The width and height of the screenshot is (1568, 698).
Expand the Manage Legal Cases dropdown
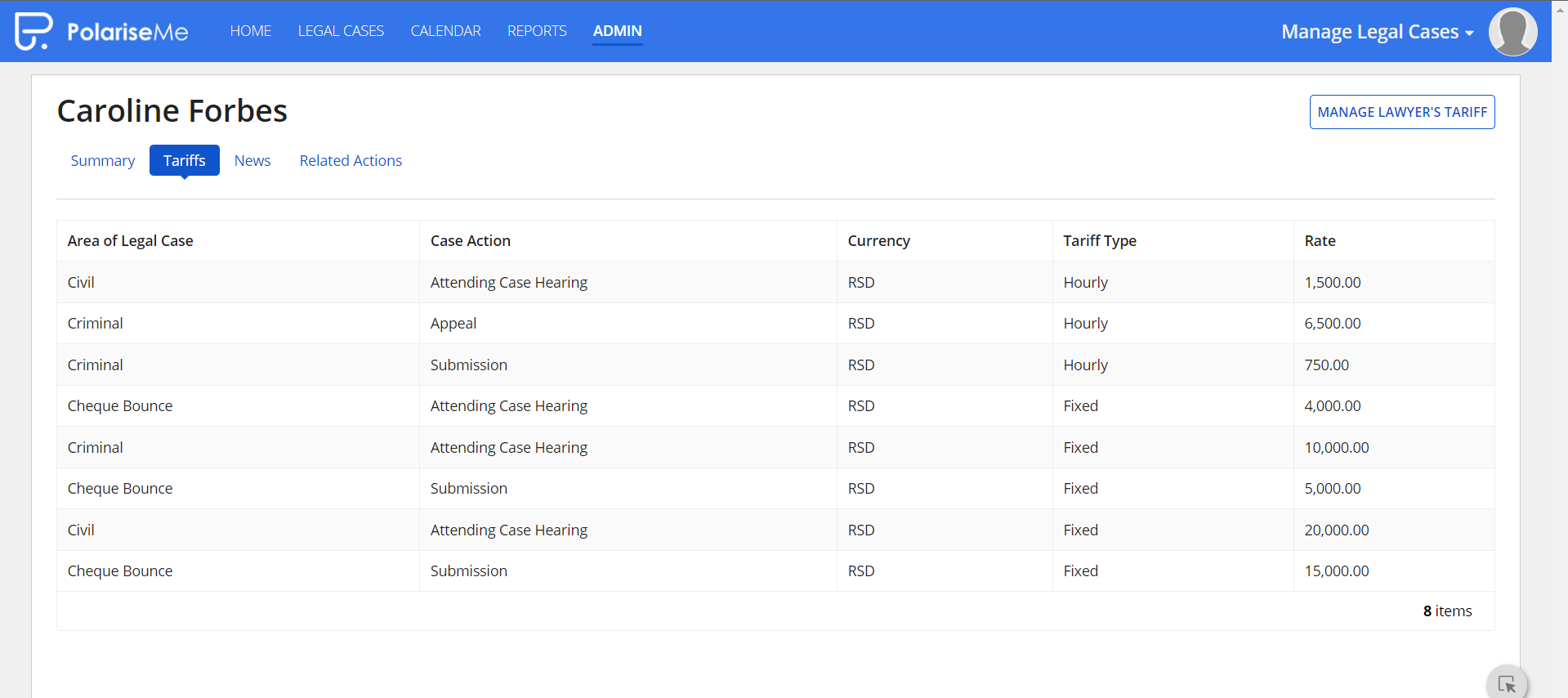(1377, 32)
